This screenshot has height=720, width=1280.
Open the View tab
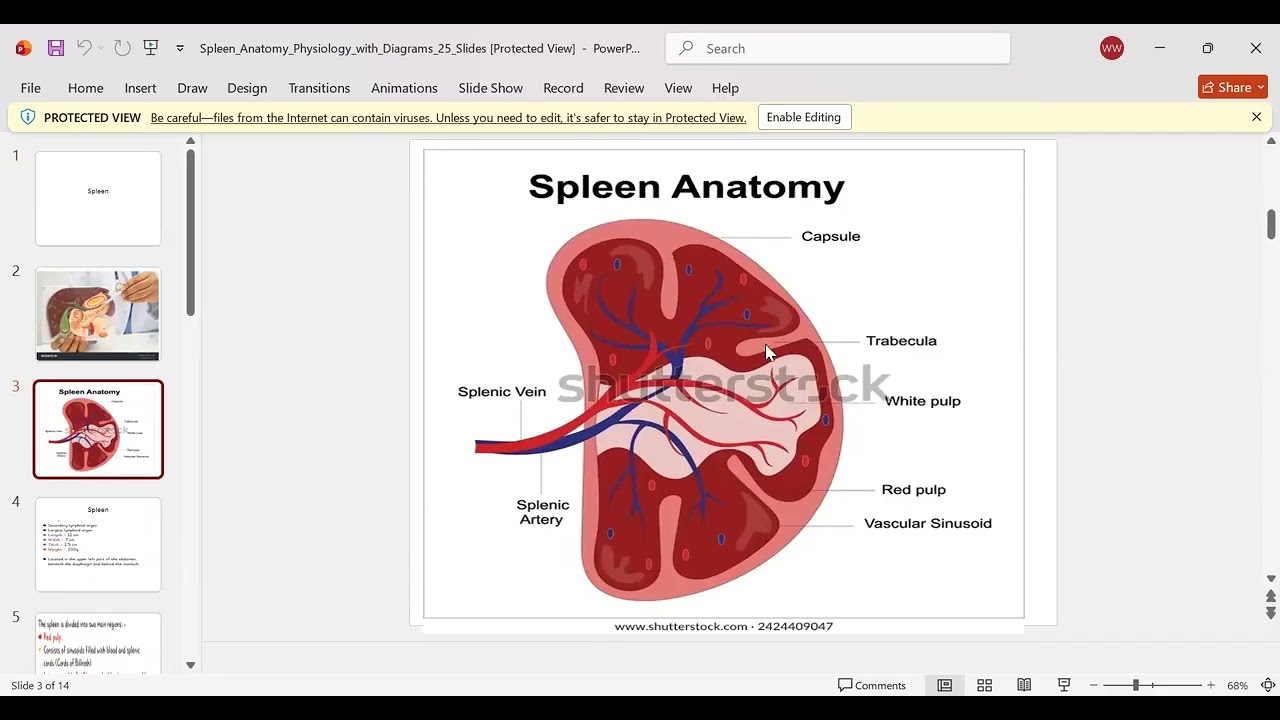point(678,88)
